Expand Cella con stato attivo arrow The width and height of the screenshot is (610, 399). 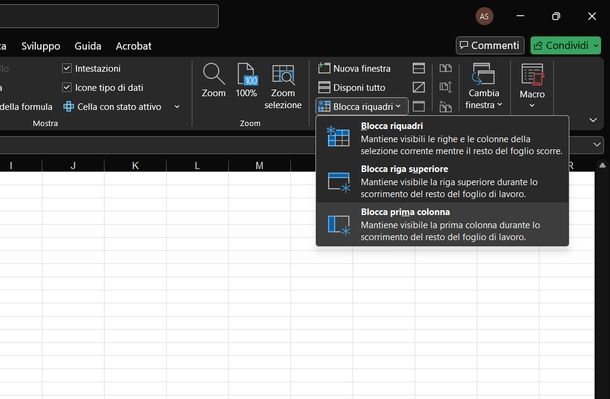point(177,107)
